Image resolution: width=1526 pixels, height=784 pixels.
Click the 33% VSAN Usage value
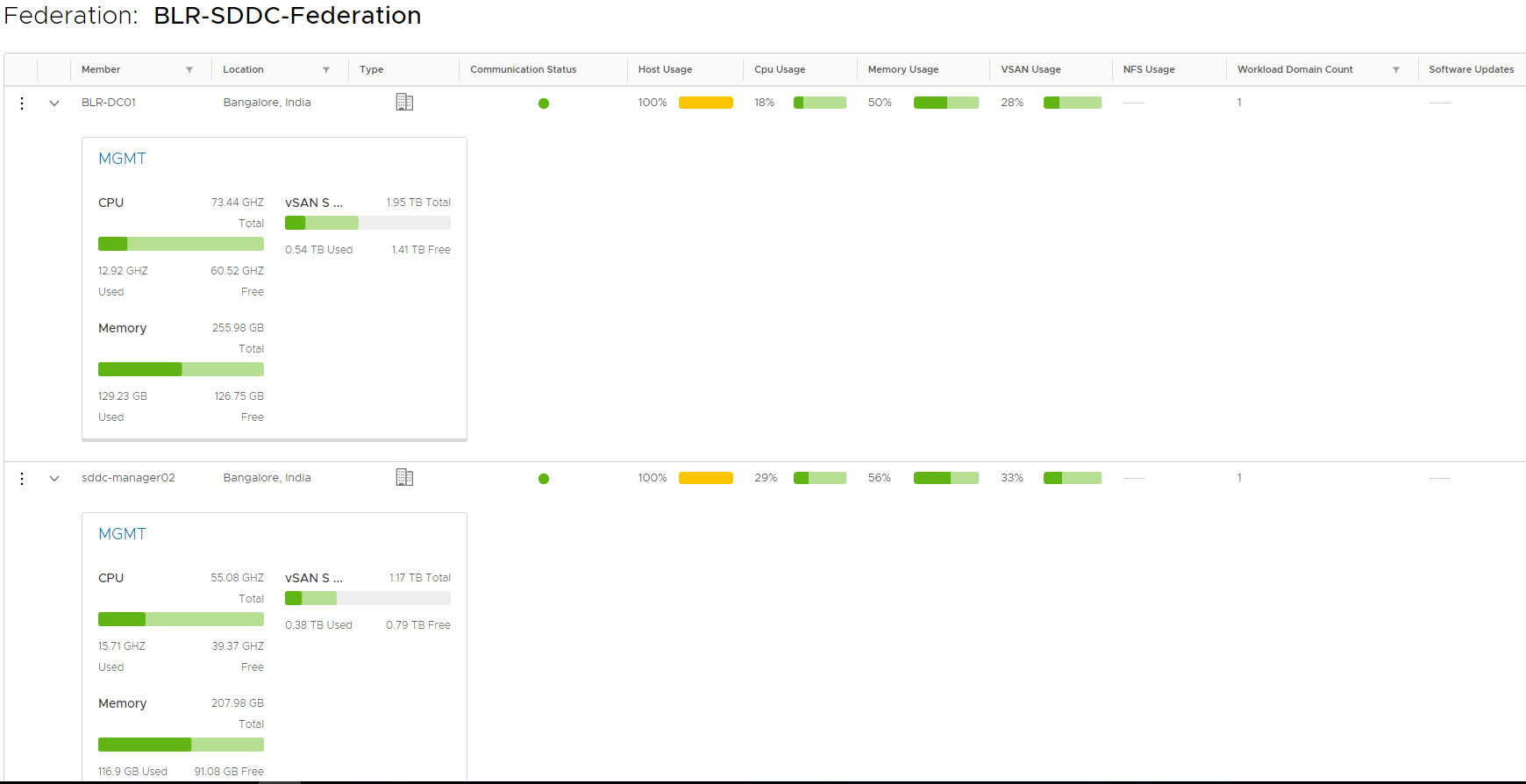pyautogui.click(x=1012, y=478)
